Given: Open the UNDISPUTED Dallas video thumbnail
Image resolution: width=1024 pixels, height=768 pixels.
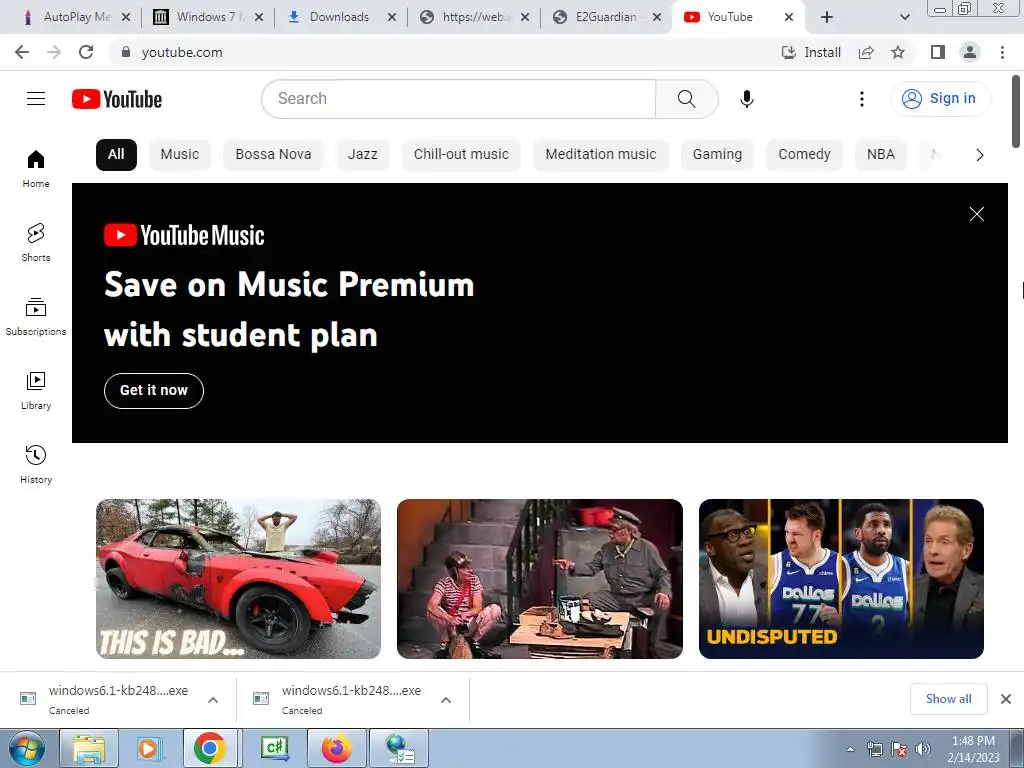Looking at the screenshot, I should point(841,579).
